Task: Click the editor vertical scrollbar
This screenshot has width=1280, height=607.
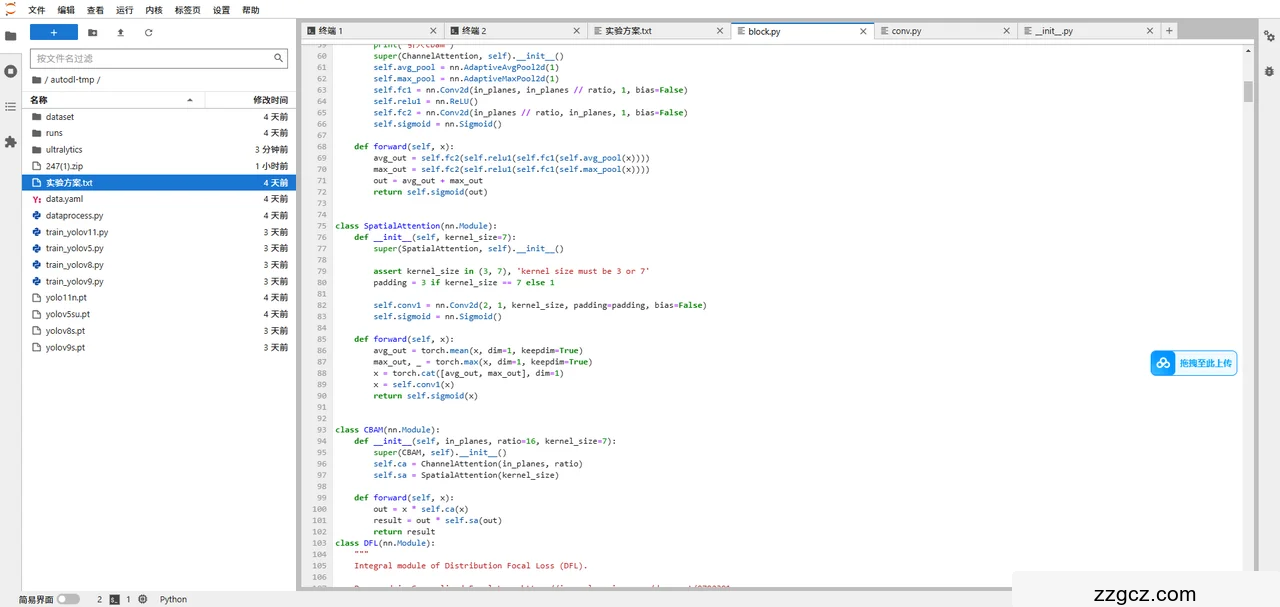Action: 1248,92
